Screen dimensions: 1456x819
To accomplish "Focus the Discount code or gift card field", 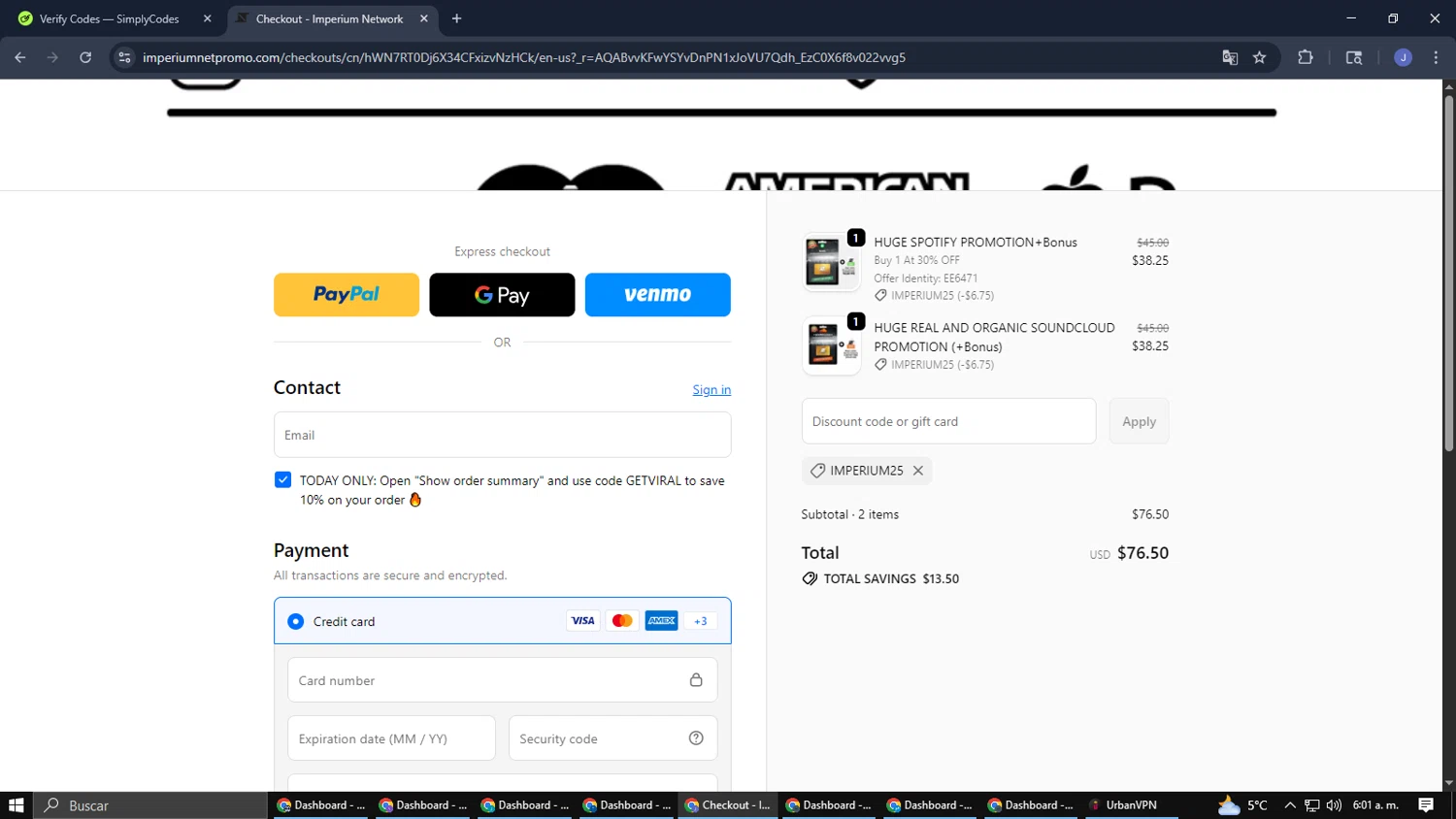I will pos(948,421).
